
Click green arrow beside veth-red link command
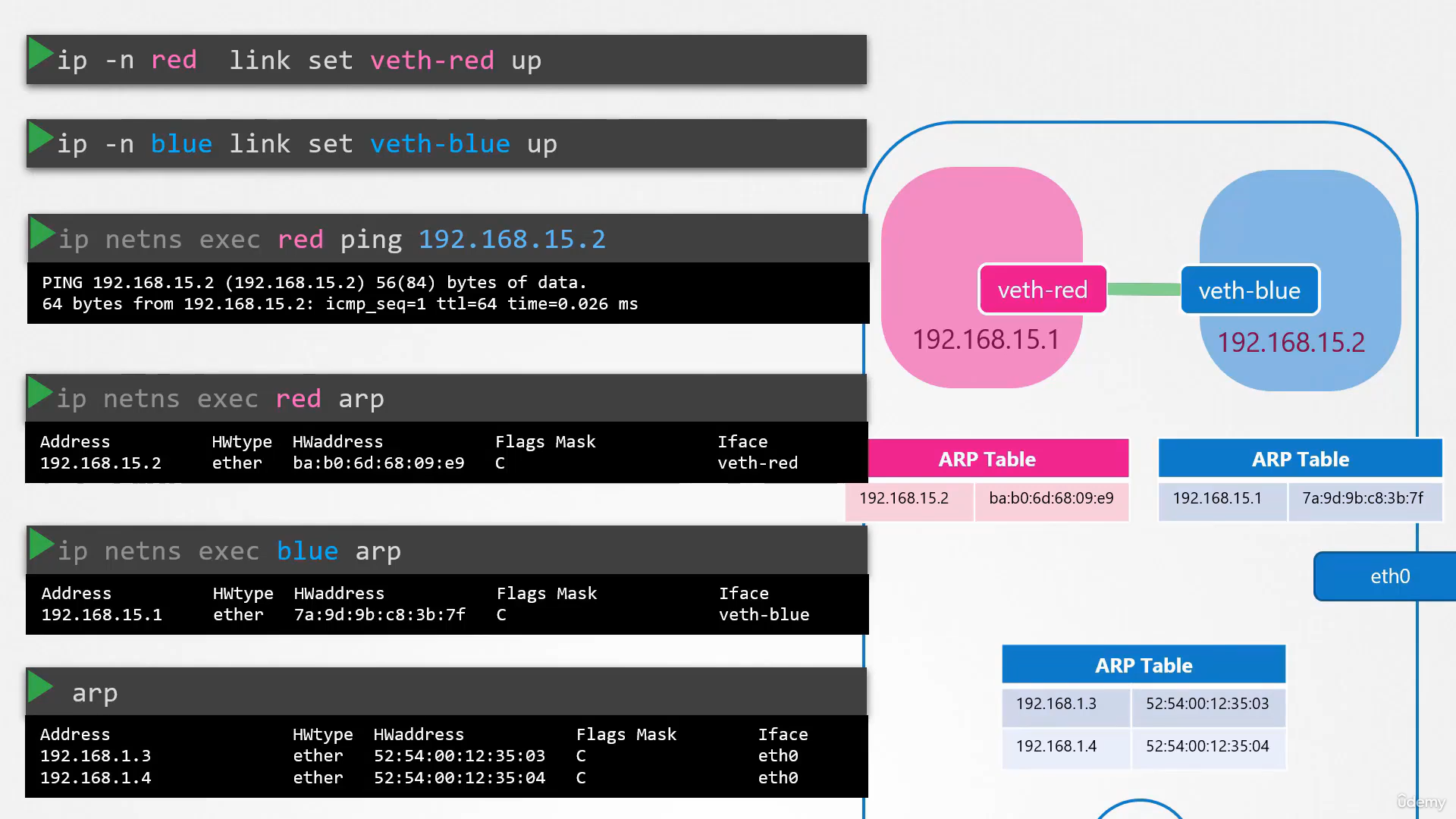40,55
